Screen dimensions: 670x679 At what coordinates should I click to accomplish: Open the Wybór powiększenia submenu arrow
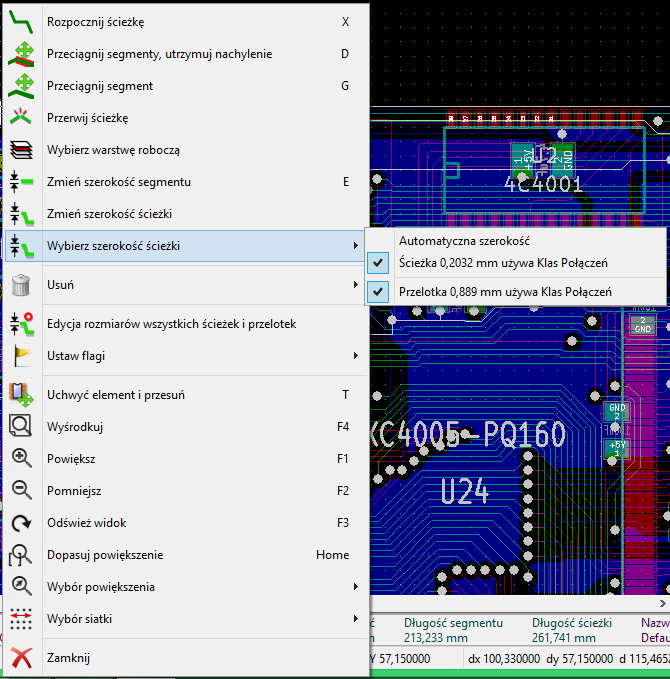click(356, 586)
